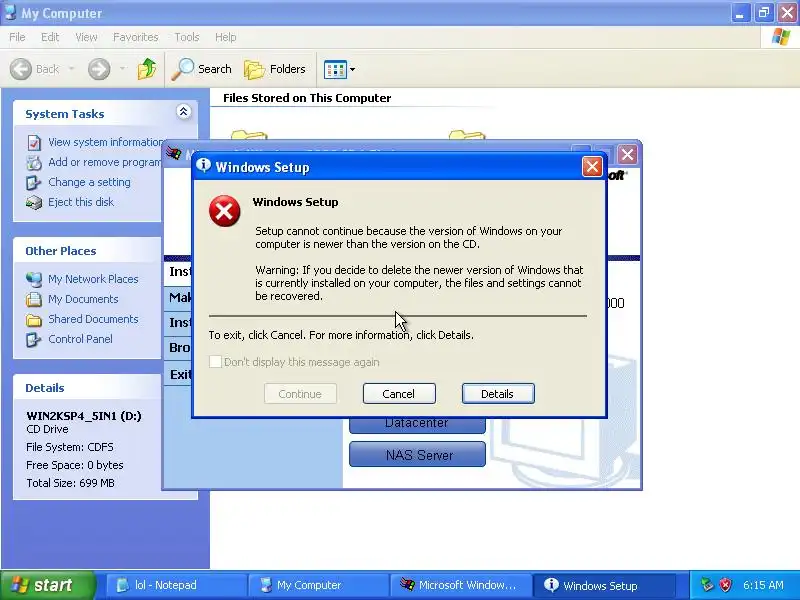Click the WIN2KSP4_5IN1 (D:) details text
Image resolution: width=800 pixels, height=600 pixels.
[84, 416]
